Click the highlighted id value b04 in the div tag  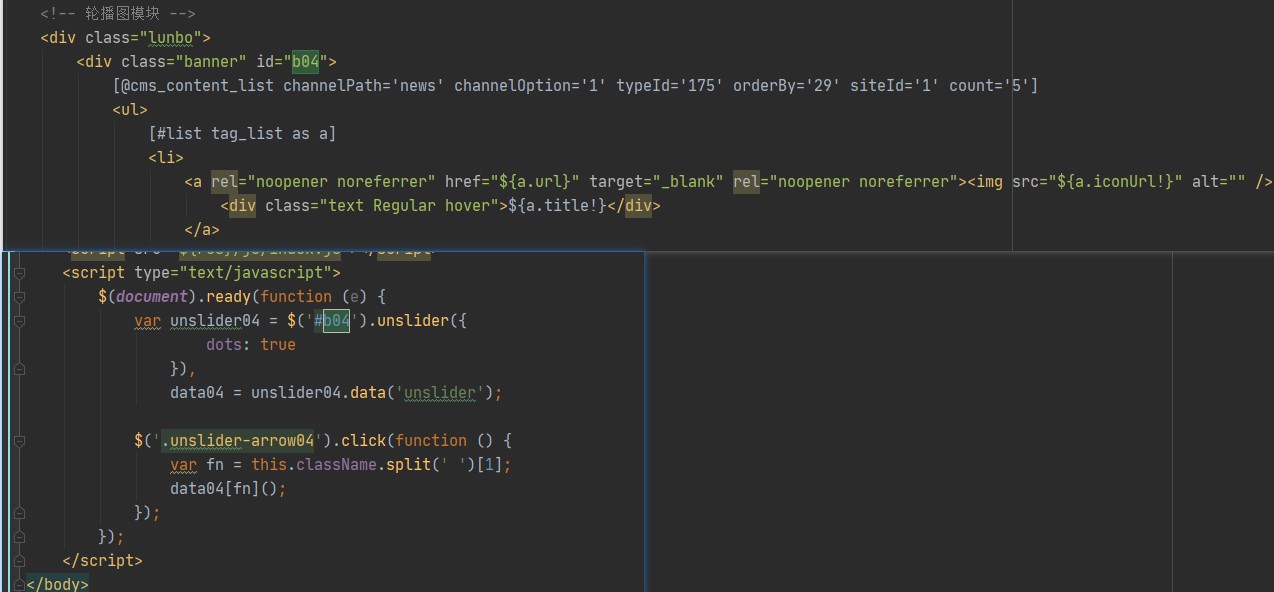point(305,62)
